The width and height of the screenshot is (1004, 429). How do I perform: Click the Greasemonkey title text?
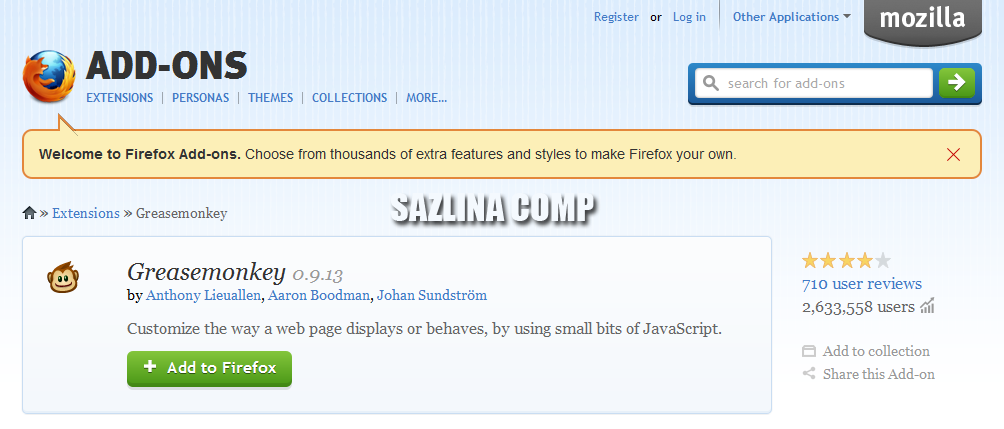(x=206, y=272)
